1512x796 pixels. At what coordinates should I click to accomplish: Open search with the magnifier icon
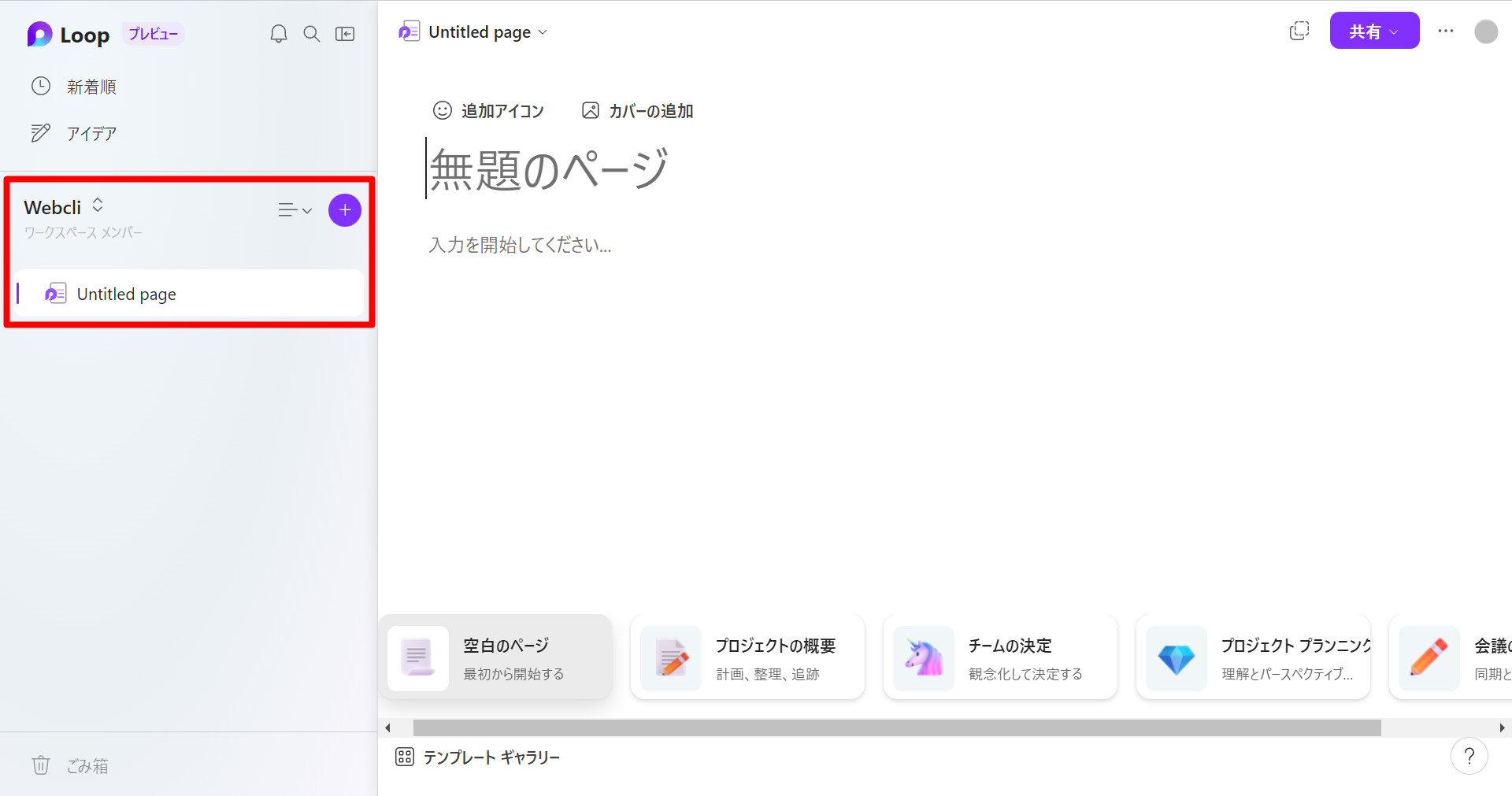coord(312,34)
